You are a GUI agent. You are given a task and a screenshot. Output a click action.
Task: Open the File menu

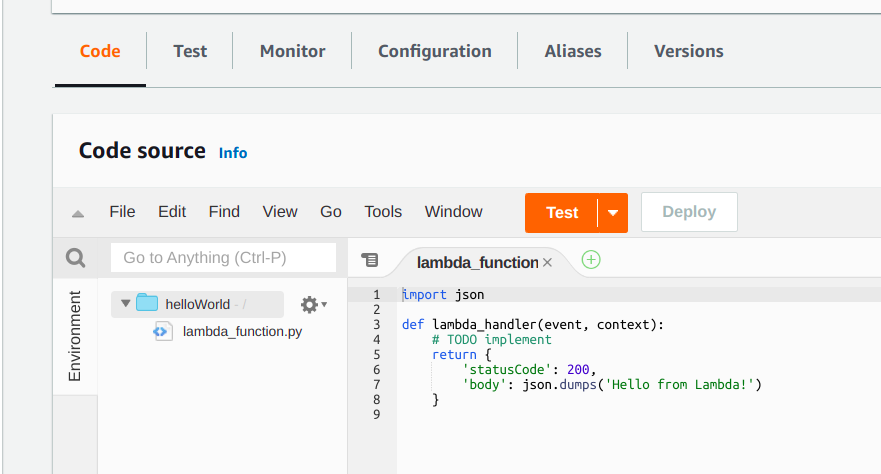(122, 212)
